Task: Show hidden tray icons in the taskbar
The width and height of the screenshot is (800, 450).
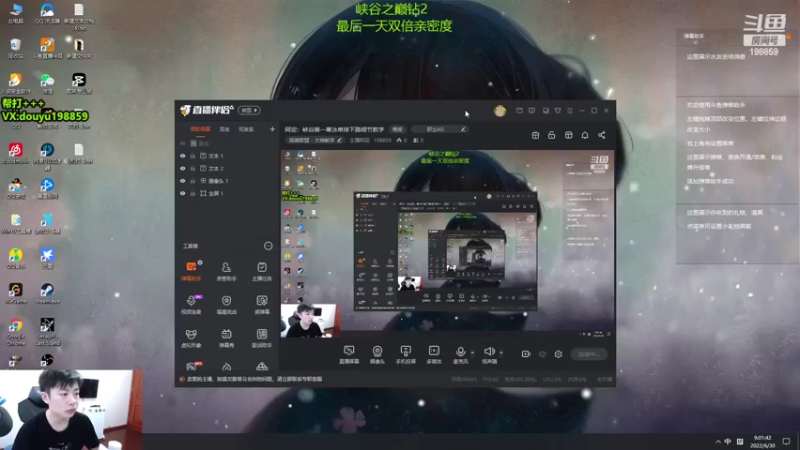Action: (718, 442)
